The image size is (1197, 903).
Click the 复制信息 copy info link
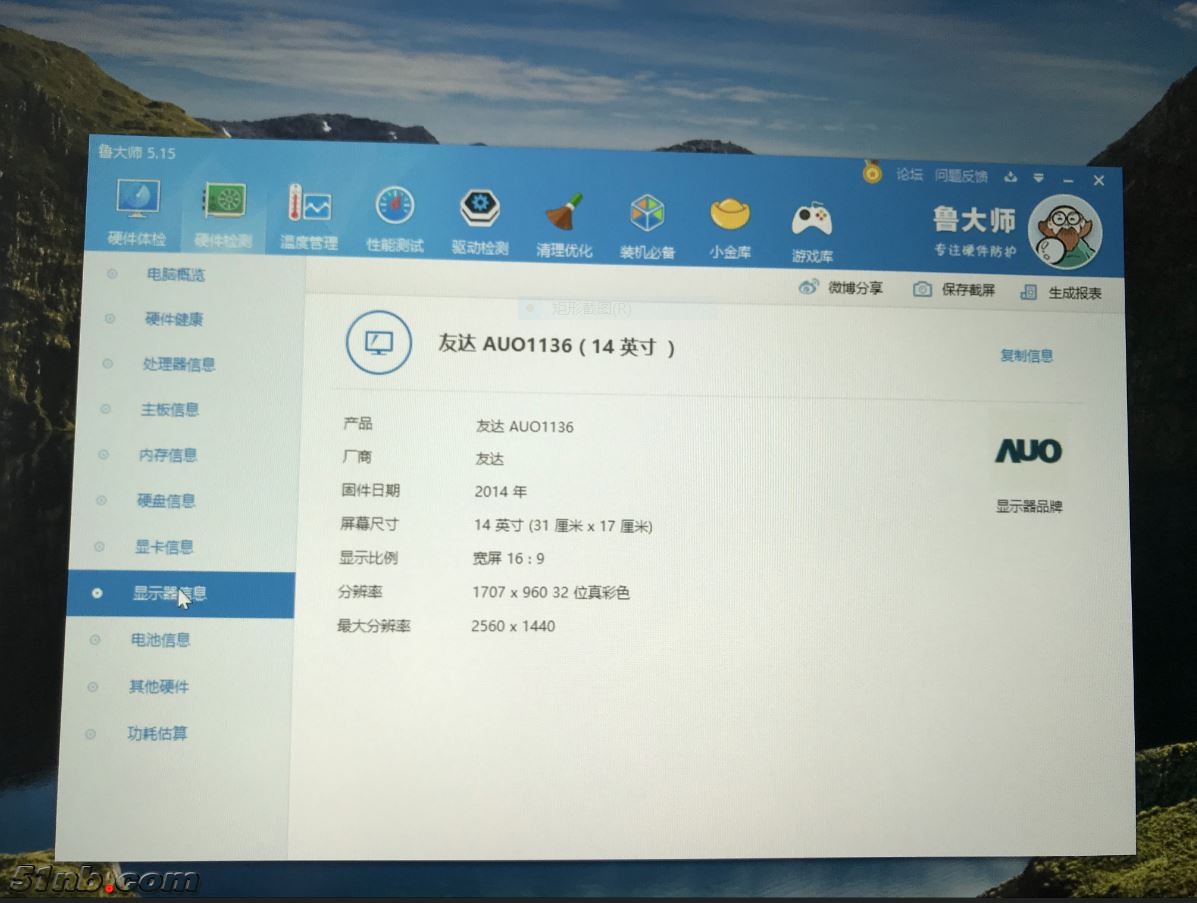coord(1026,355)
